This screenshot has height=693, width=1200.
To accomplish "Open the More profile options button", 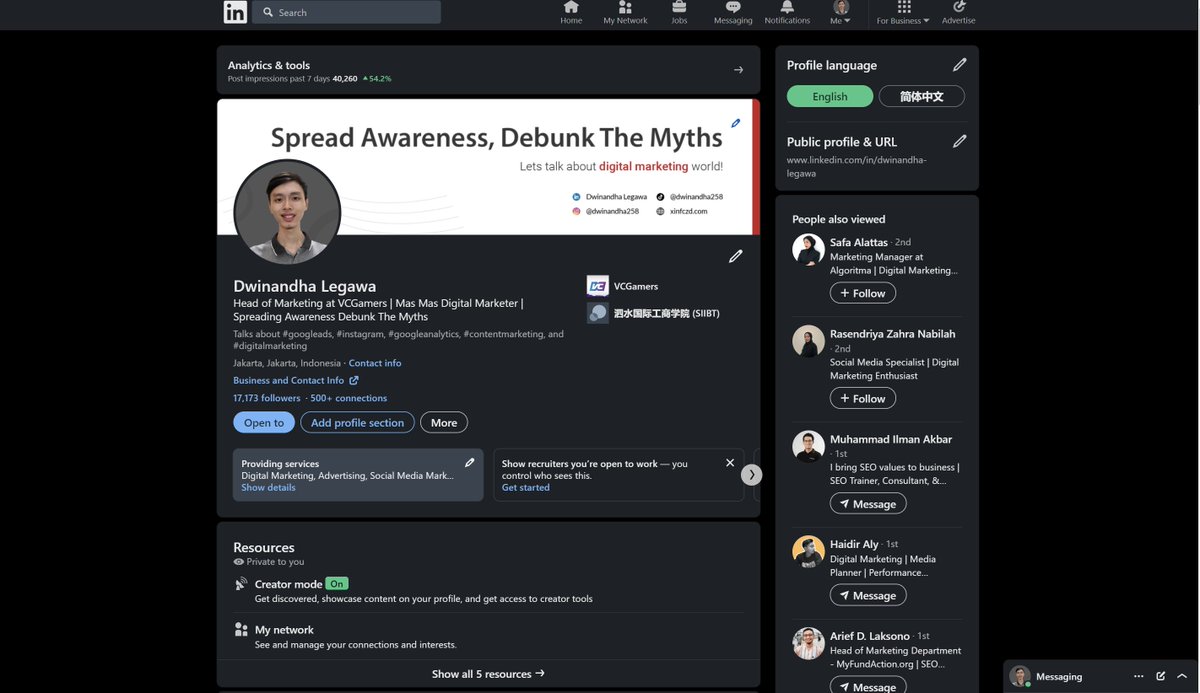I will (x=444, y=422).
